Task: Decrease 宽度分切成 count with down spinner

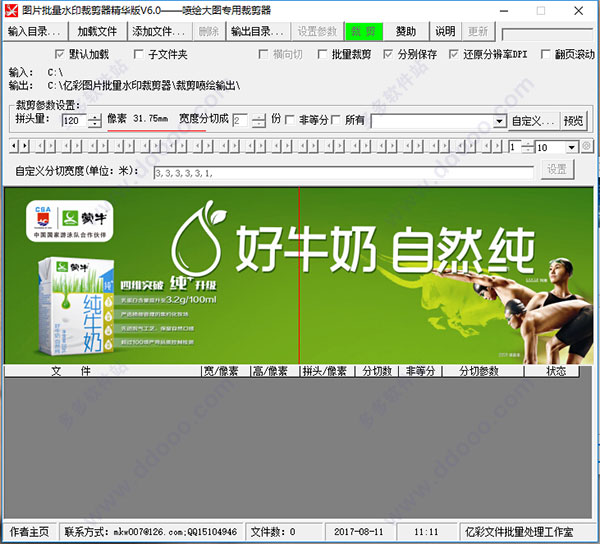Action: point(259,124)
